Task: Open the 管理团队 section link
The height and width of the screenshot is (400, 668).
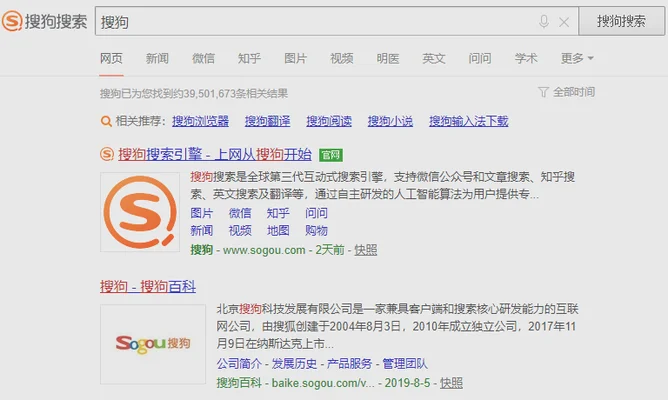Action: pyautogui.click(x=405, y=363)
